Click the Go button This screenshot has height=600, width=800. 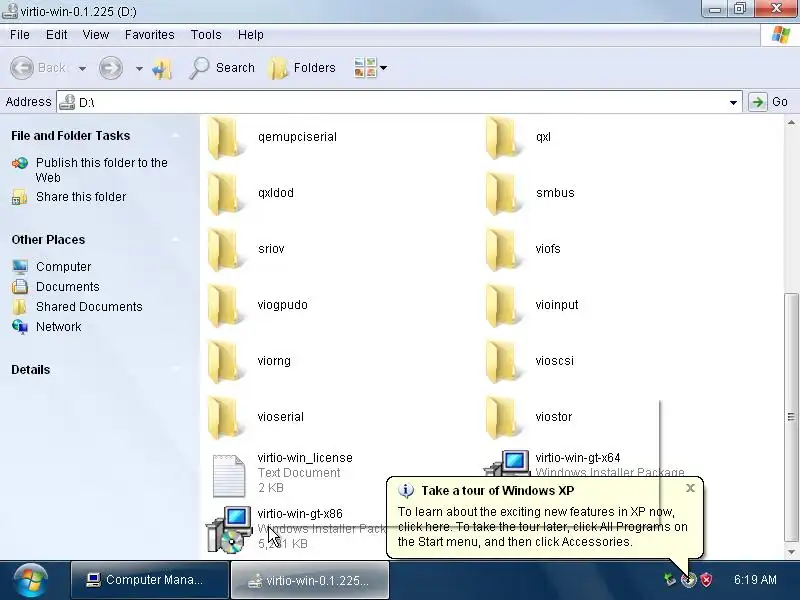coord(769,102)
